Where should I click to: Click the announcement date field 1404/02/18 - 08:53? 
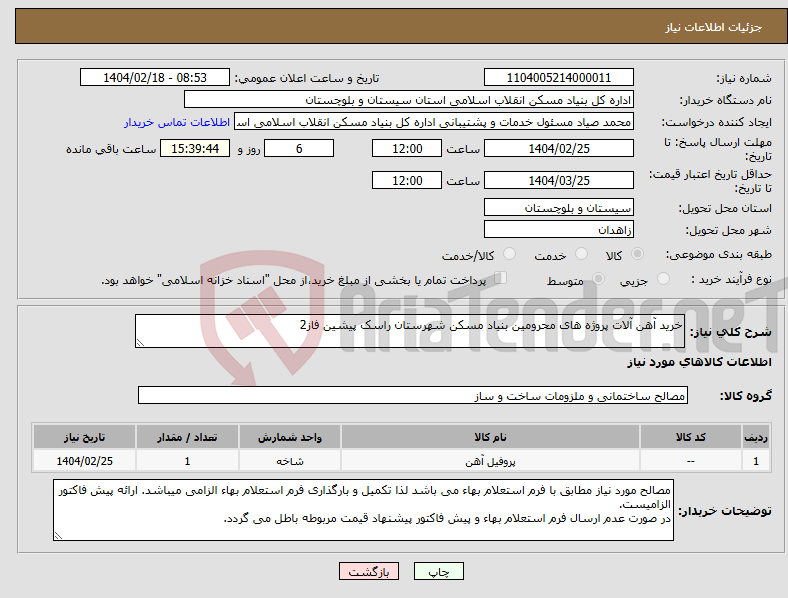[x=155, y=78]
